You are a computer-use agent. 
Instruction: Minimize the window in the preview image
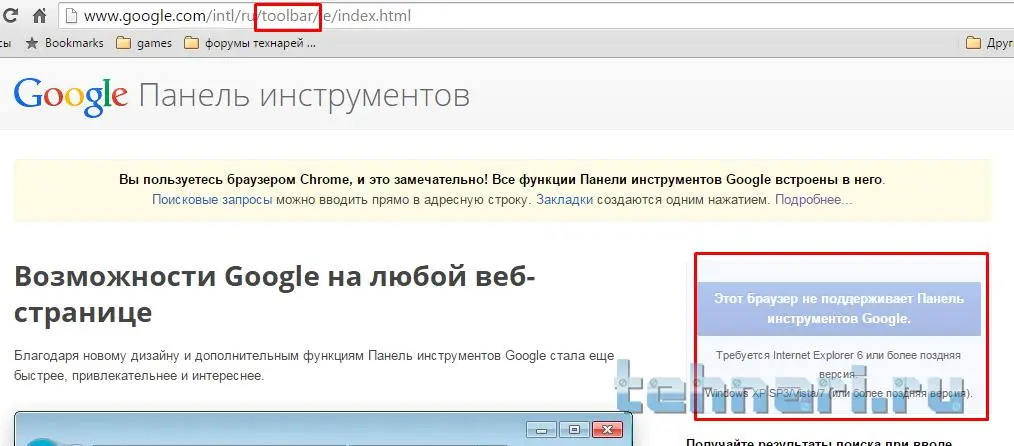click(541, 430)
